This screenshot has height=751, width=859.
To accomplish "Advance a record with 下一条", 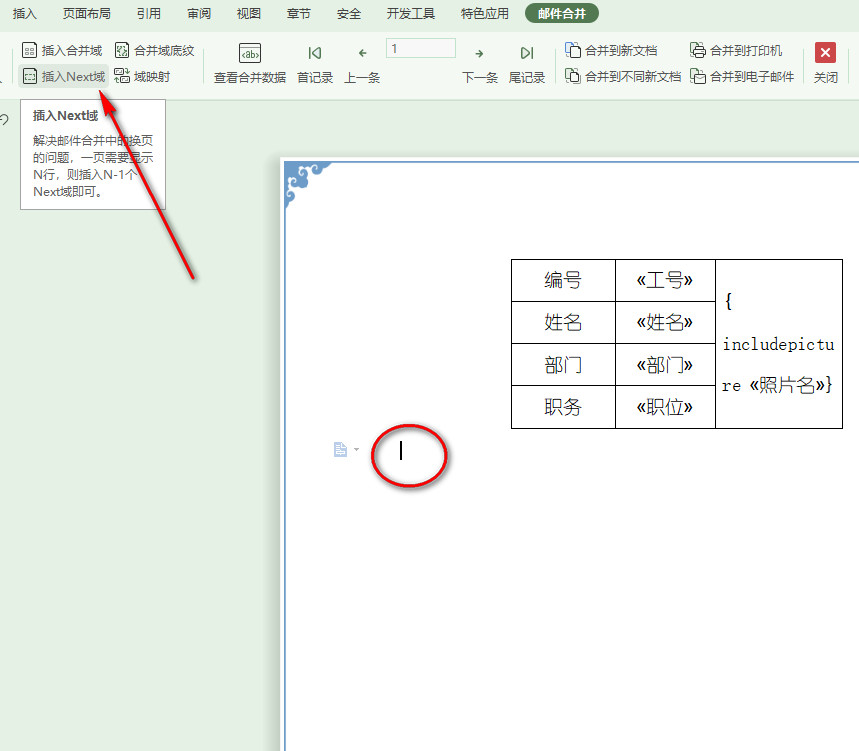I will (x=479, y=63).
